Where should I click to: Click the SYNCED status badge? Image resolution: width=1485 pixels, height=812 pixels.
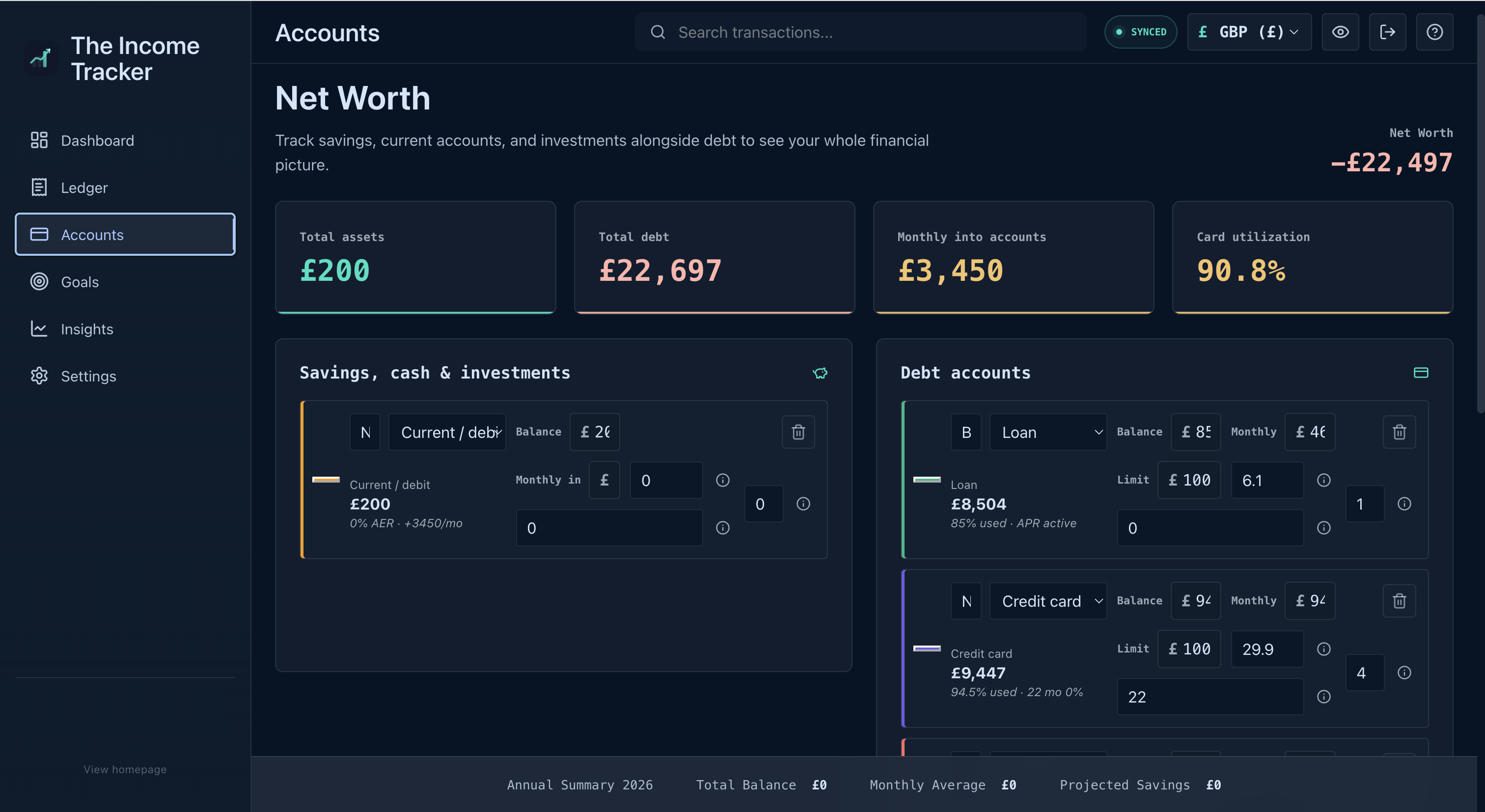click(1140, 32)
